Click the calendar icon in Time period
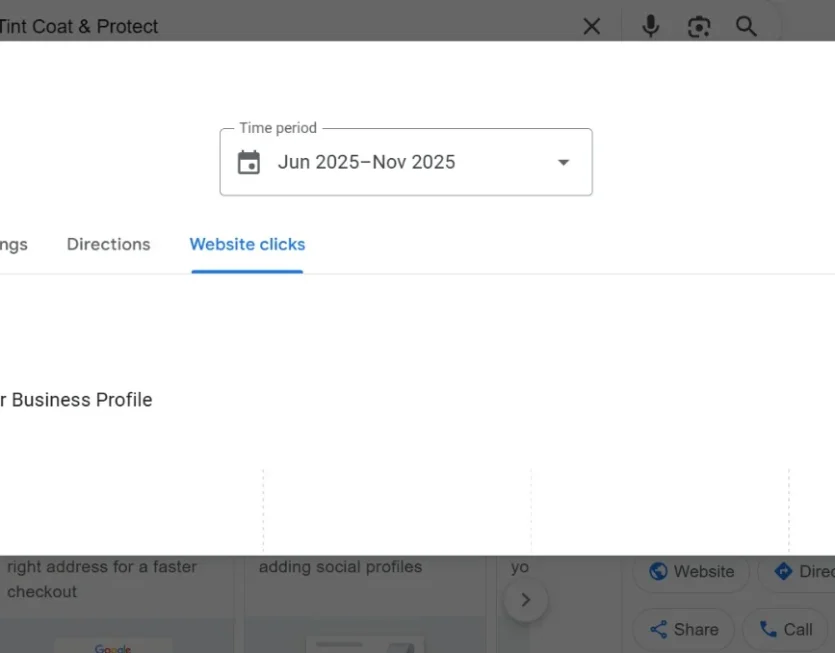 coord(249,162)
